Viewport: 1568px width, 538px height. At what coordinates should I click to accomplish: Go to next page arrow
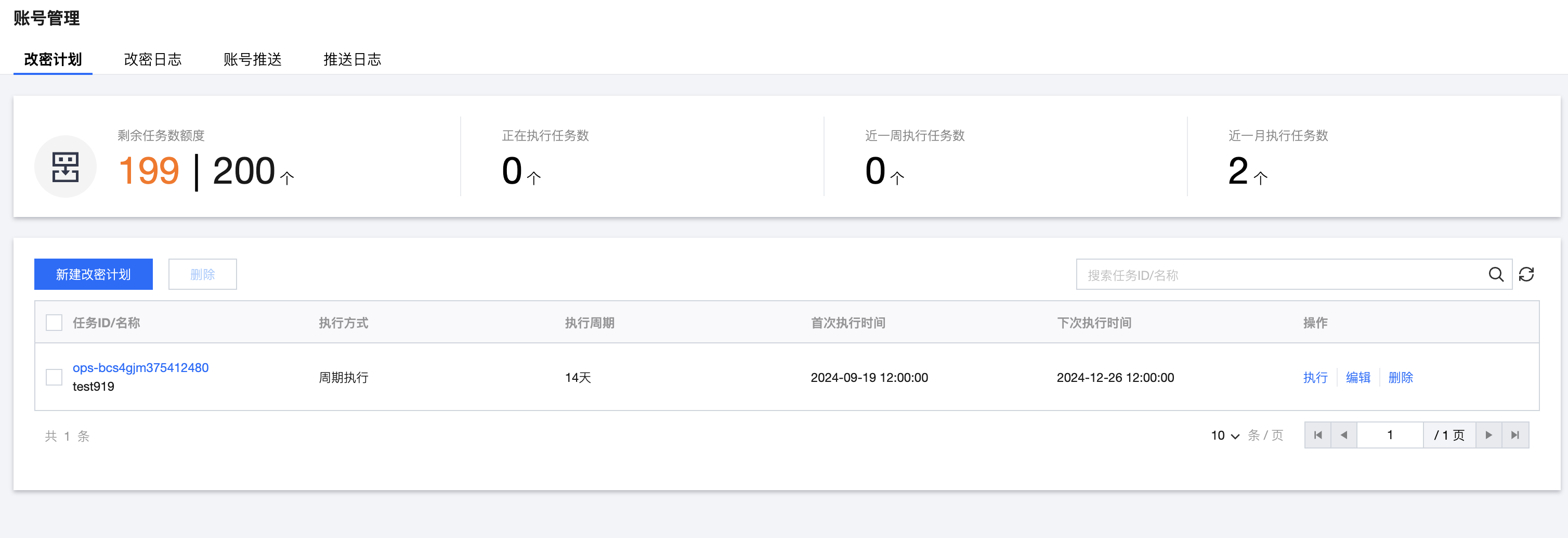(1488, 435)
